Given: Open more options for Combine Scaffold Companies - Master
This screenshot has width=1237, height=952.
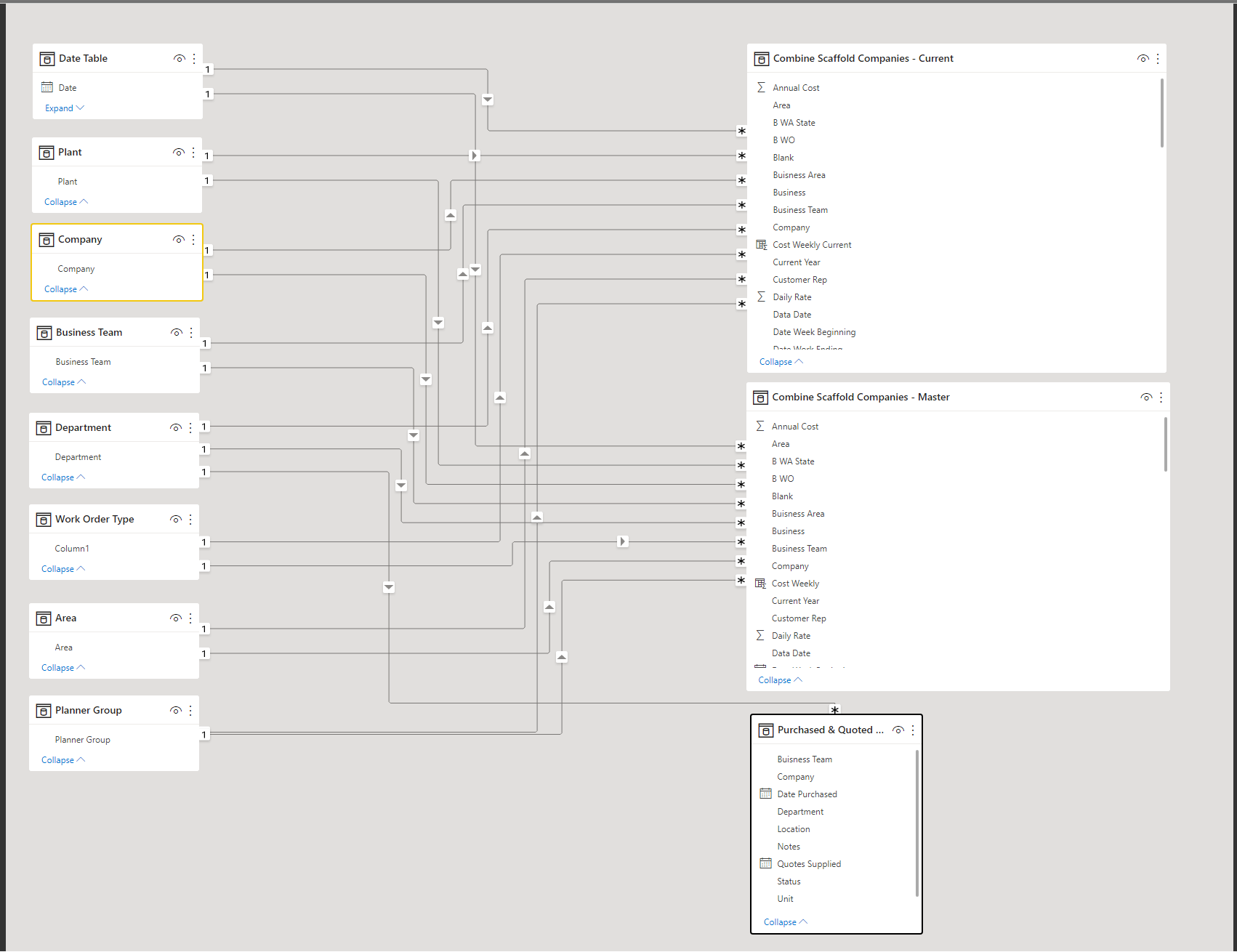Looking at the screenshot, I should (x=1161, y=397).
